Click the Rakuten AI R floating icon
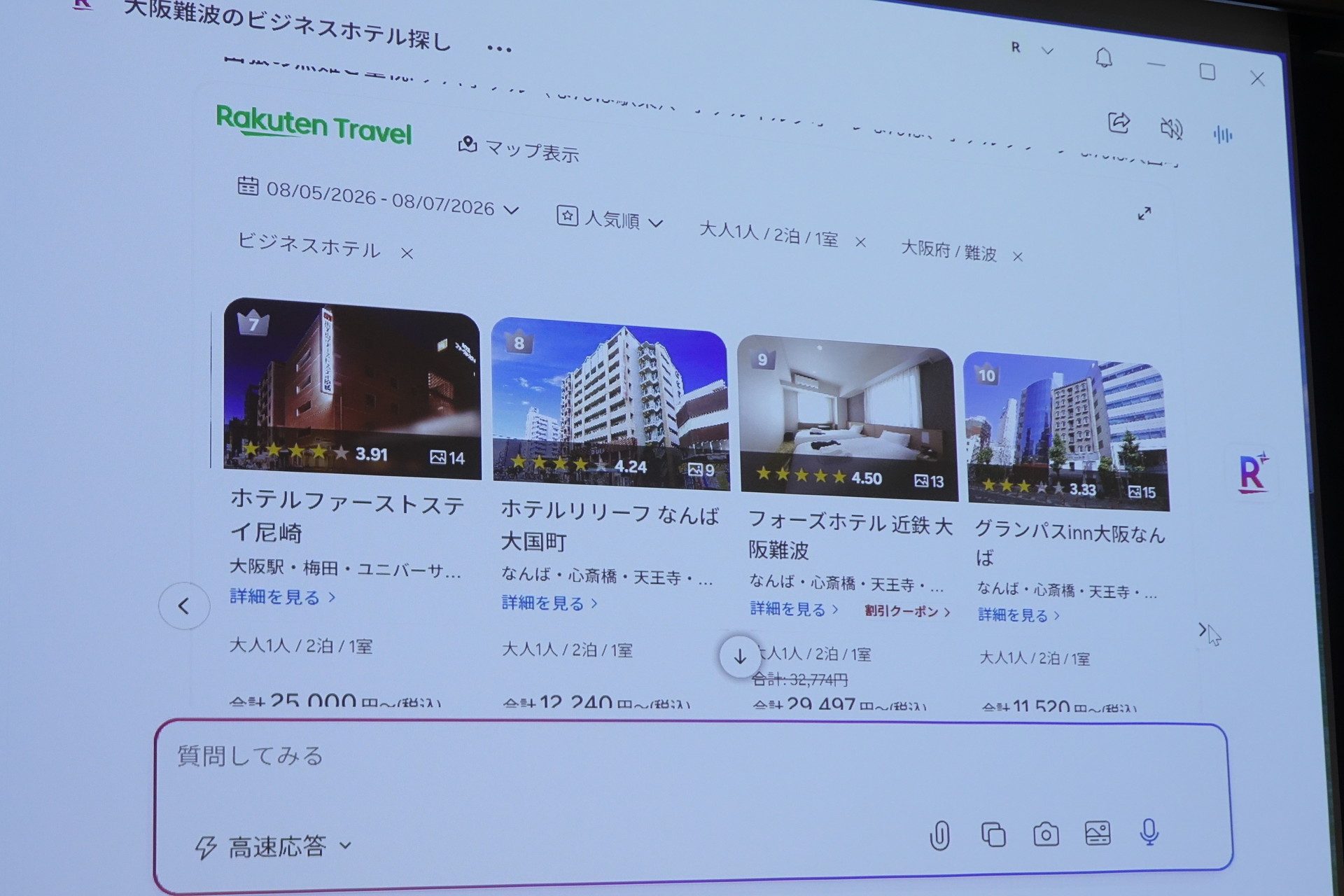Screen dimensions: 1344x896 coord(1252,473)
